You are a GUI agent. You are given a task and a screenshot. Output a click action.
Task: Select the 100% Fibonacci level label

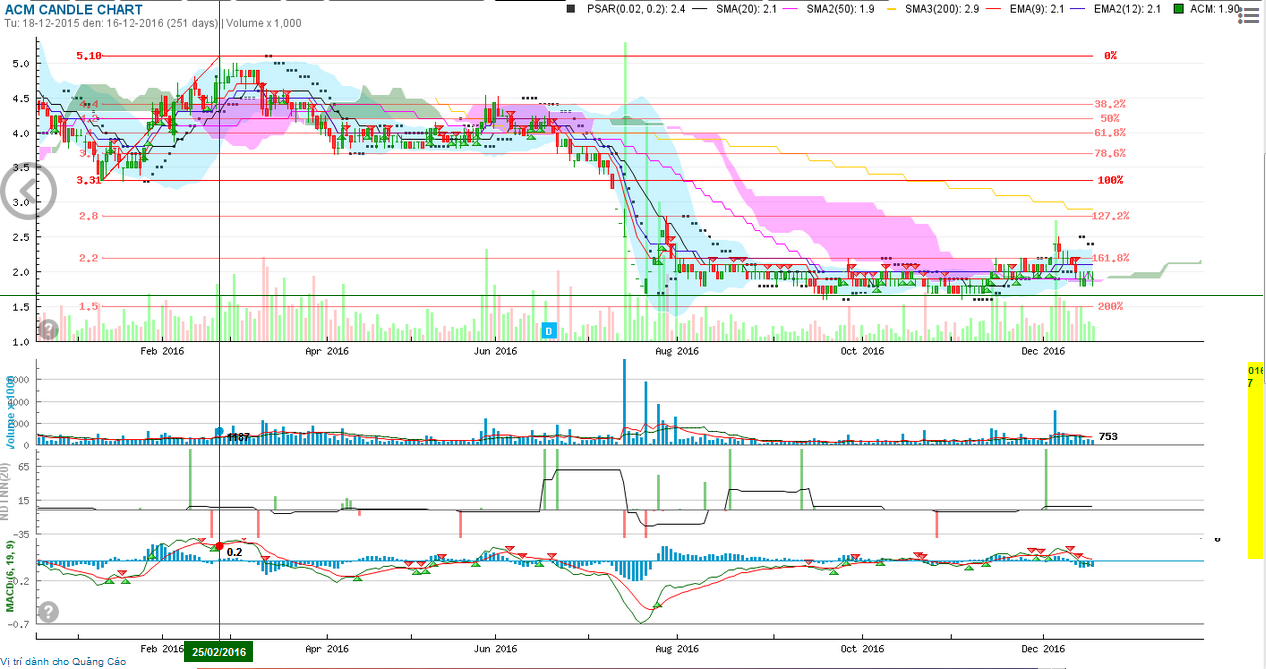coord(1108,180)
